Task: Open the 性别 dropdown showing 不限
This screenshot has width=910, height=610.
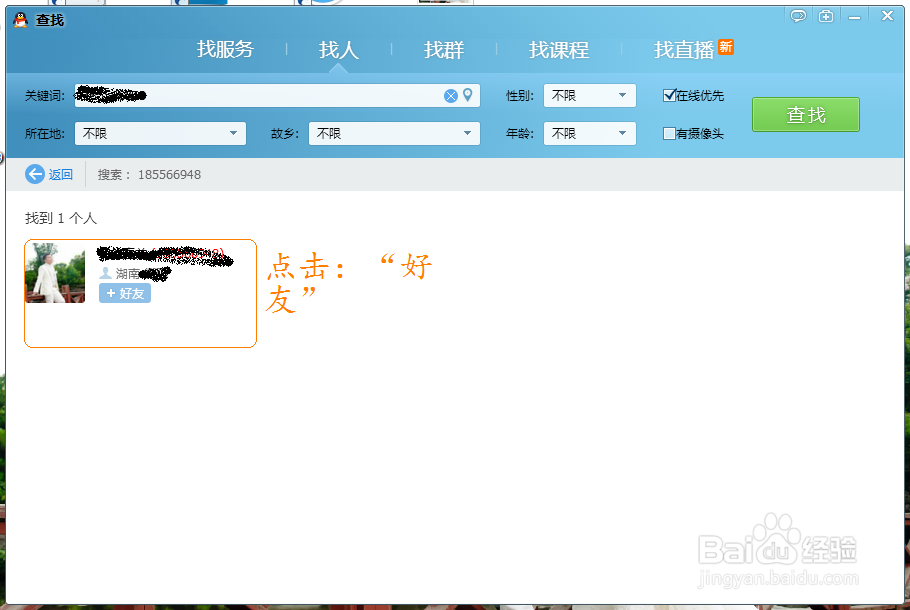Action: point(589,95)
